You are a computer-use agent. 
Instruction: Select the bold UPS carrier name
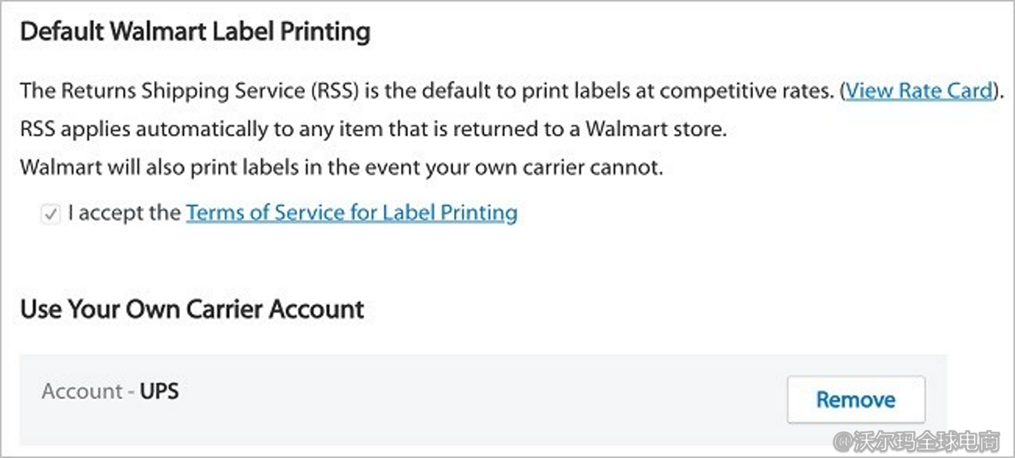[x=159, y=391]
